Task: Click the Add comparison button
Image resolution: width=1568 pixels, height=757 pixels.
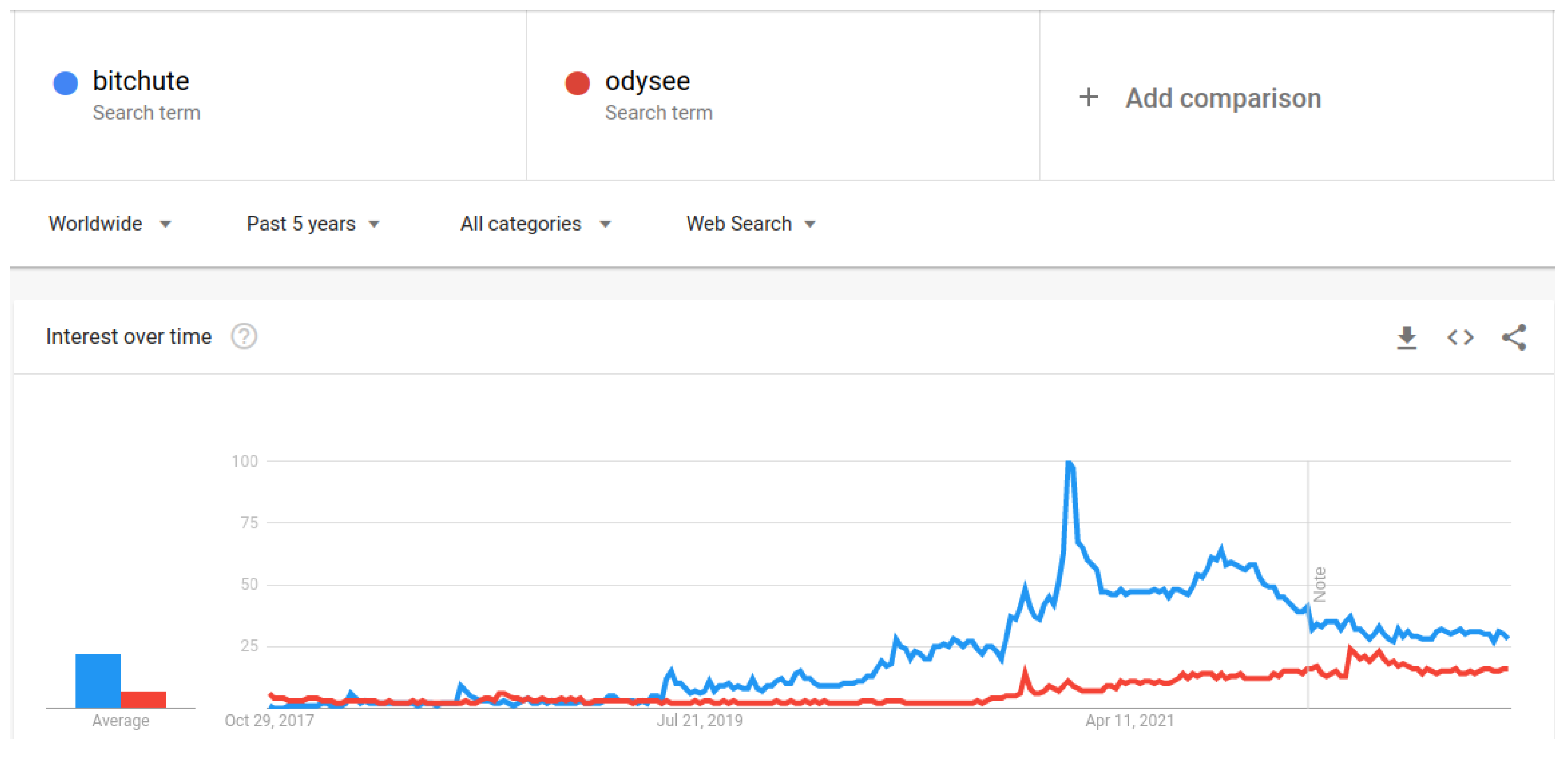Action: (x=1222, y=99)
